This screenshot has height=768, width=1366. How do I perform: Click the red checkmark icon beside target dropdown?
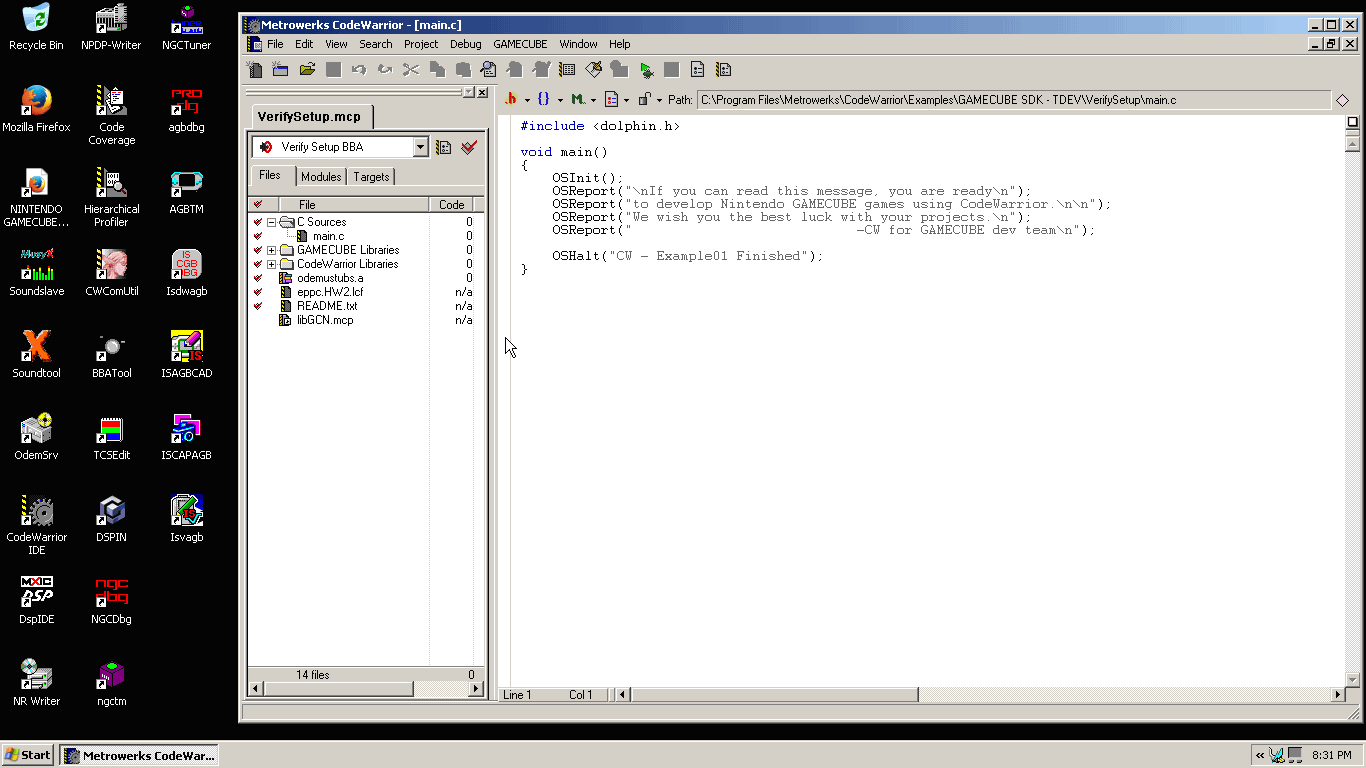pos(469,147)
